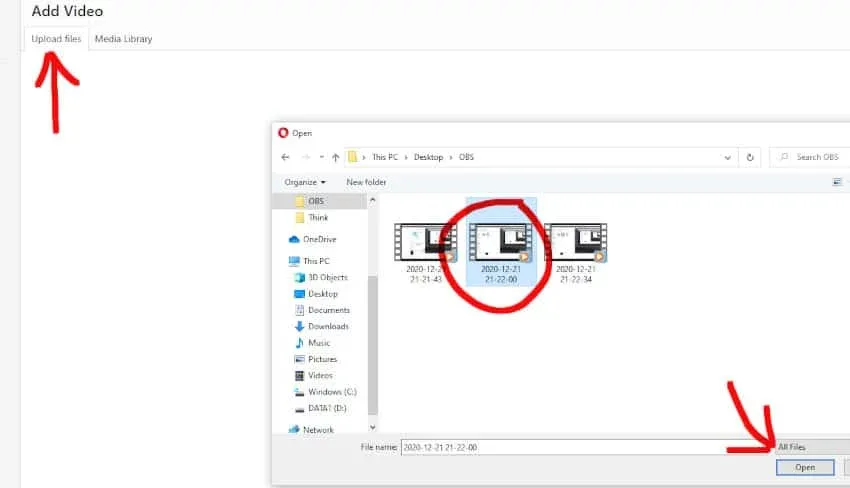This screenshot has width=850, height=488.
Task: Click the Pictures icon in sidebar
Action: (x=299, y=359)
